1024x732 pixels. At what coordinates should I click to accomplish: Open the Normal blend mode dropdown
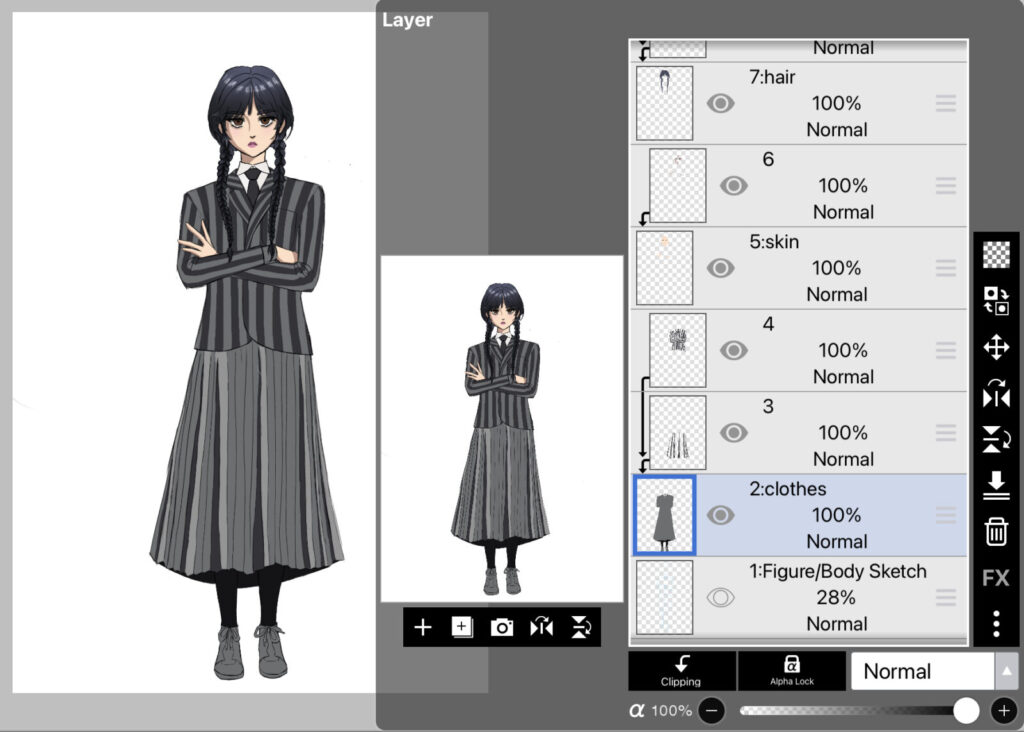(921, 671)
